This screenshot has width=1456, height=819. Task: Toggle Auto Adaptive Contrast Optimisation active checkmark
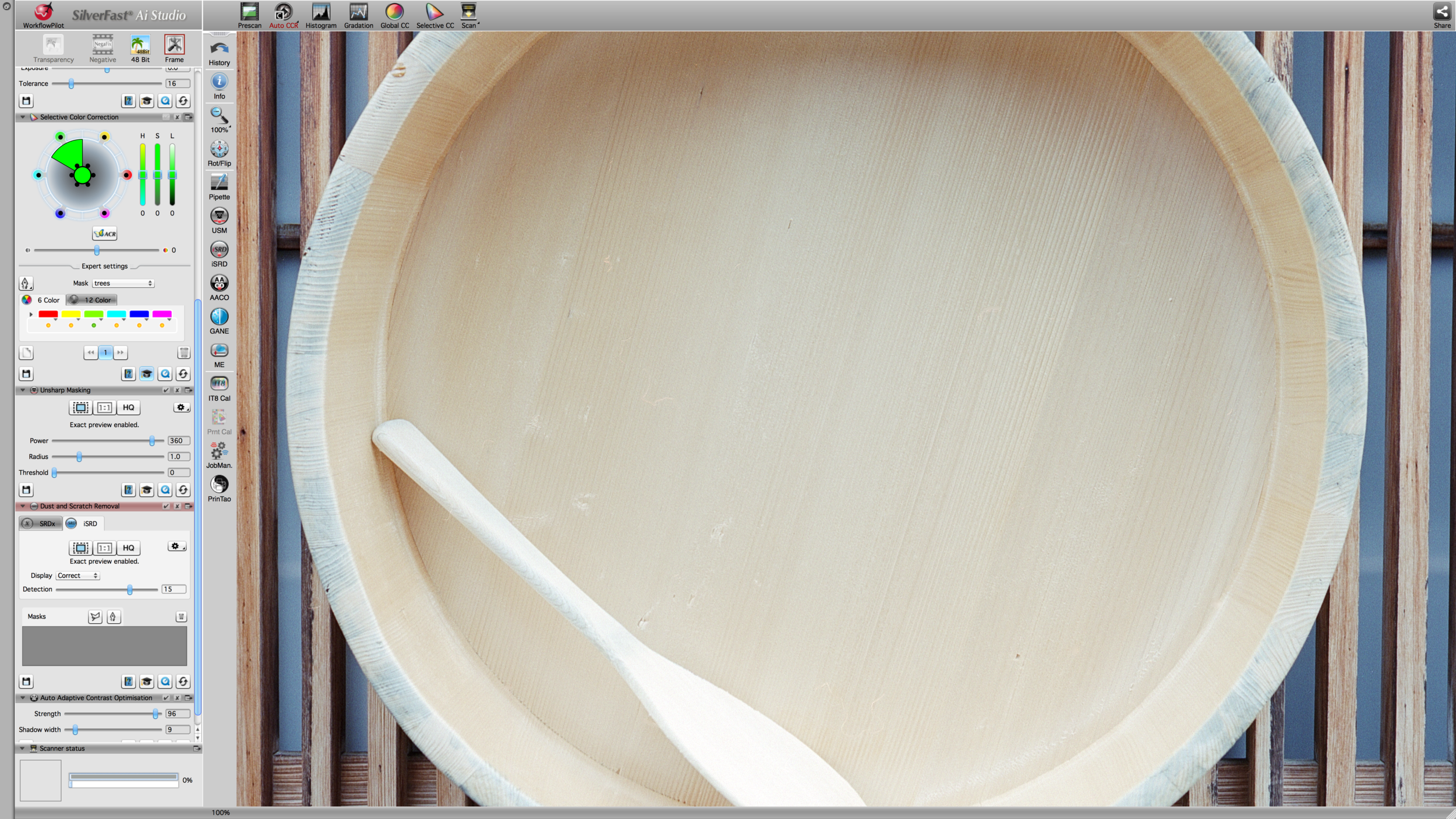pyautogui.click(x=166, y=698)
